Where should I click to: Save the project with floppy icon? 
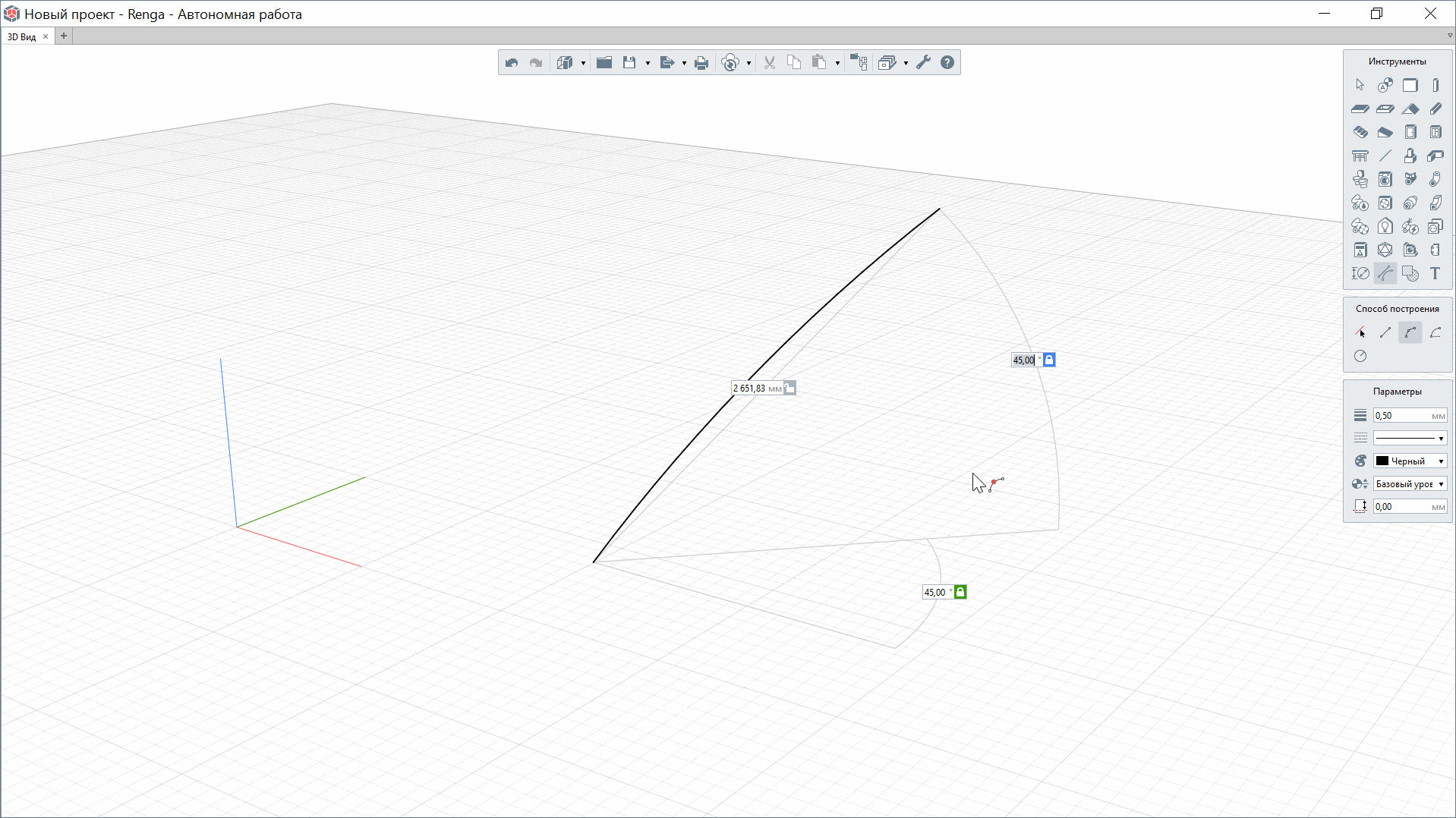click(629, 63)
